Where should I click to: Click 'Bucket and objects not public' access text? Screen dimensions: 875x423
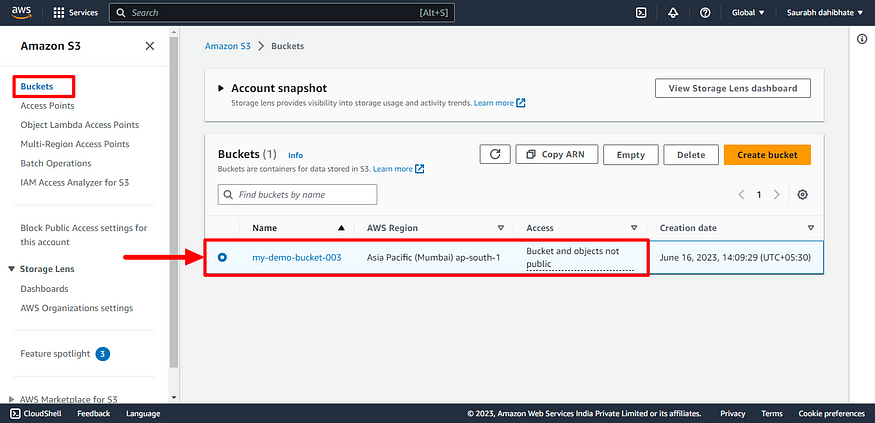(580, 257)
